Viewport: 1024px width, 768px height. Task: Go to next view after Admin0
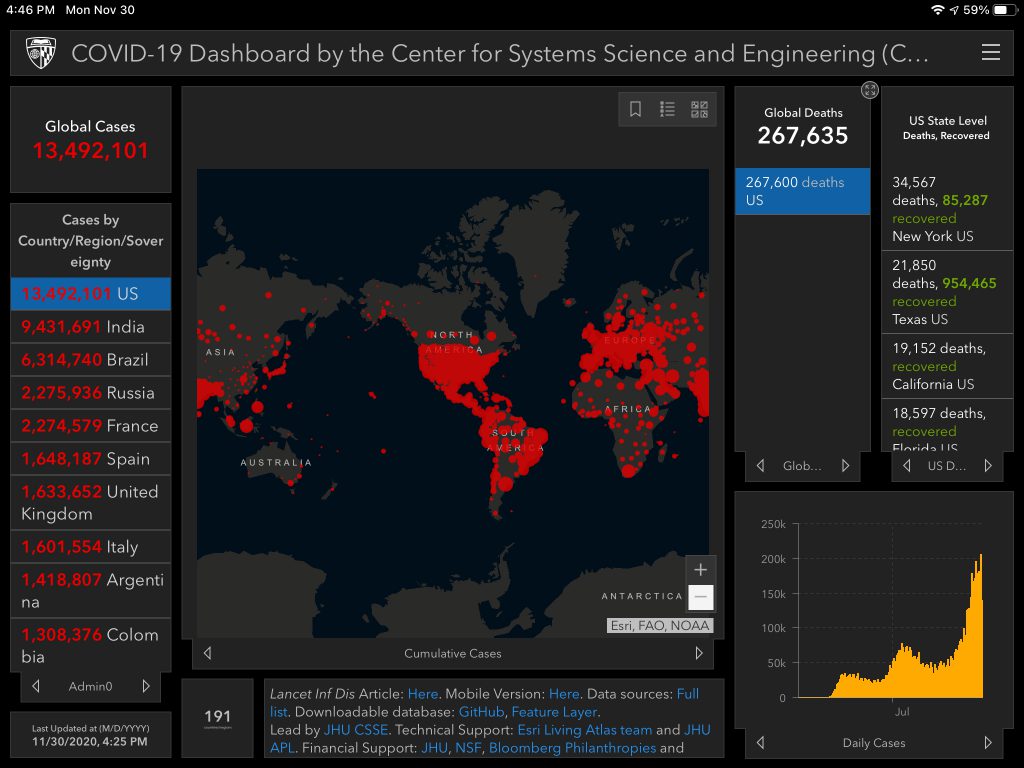pos(146,686)
